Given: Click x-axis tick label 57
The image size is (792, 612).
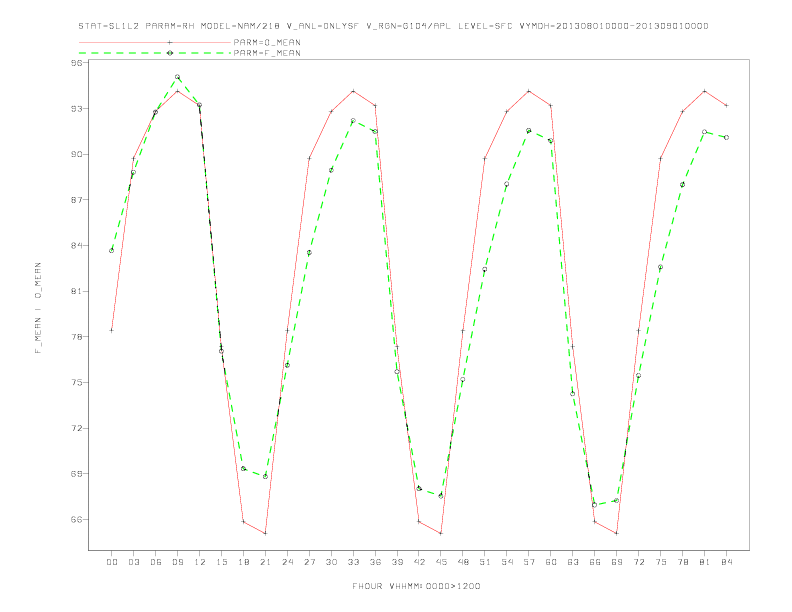Looking at the screenshot, I should (x=529, y=562).
